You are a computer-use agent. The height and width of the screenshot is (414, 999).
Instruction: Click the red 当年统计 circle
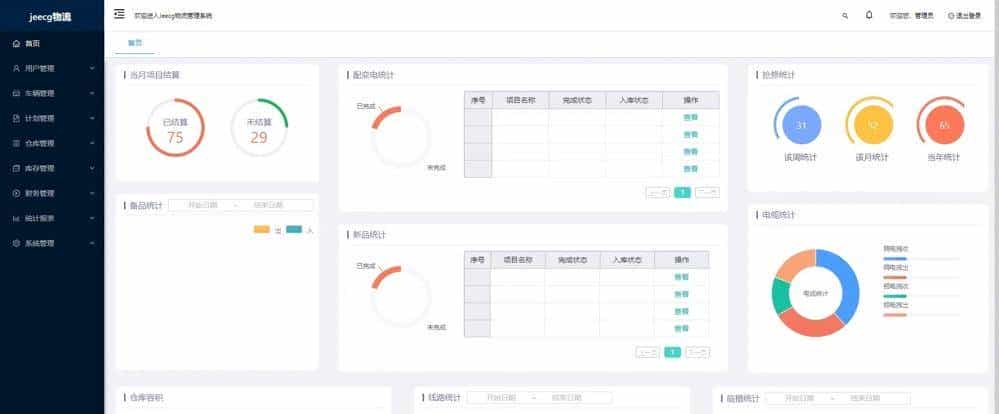(944, 125)
